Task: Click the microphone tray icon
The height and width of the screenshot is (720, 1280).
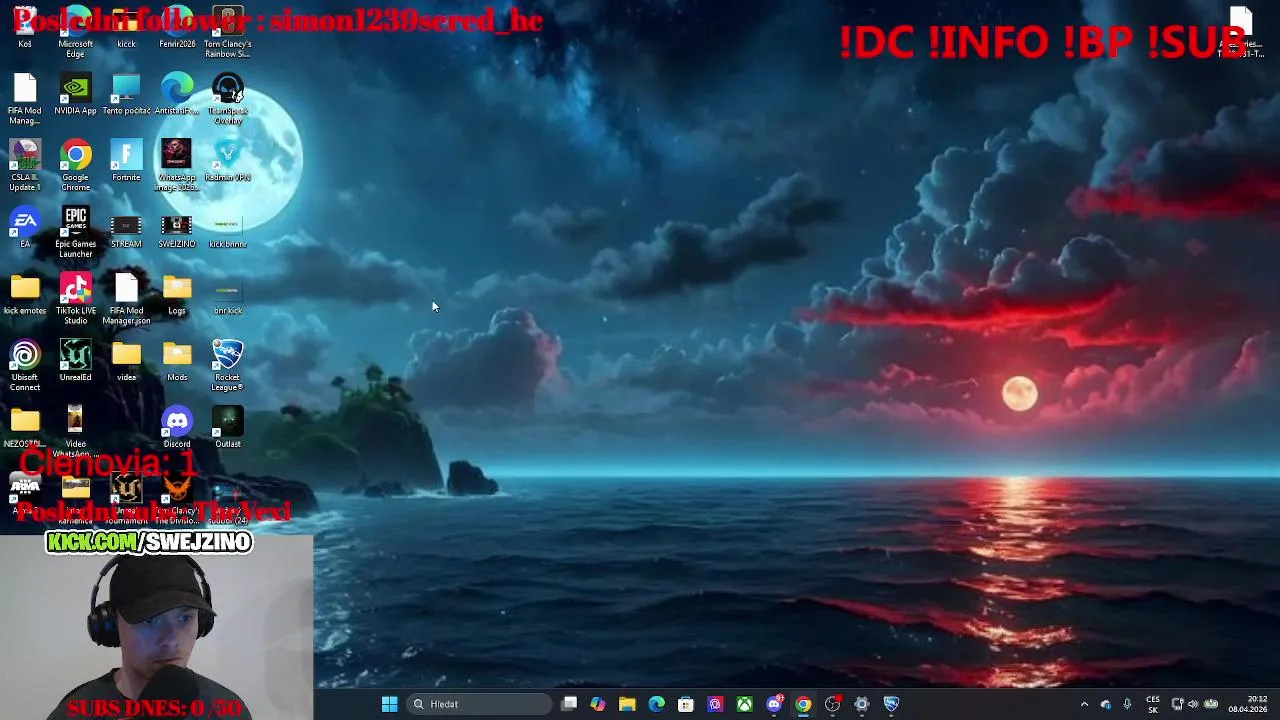Action: coord(1127,704)
